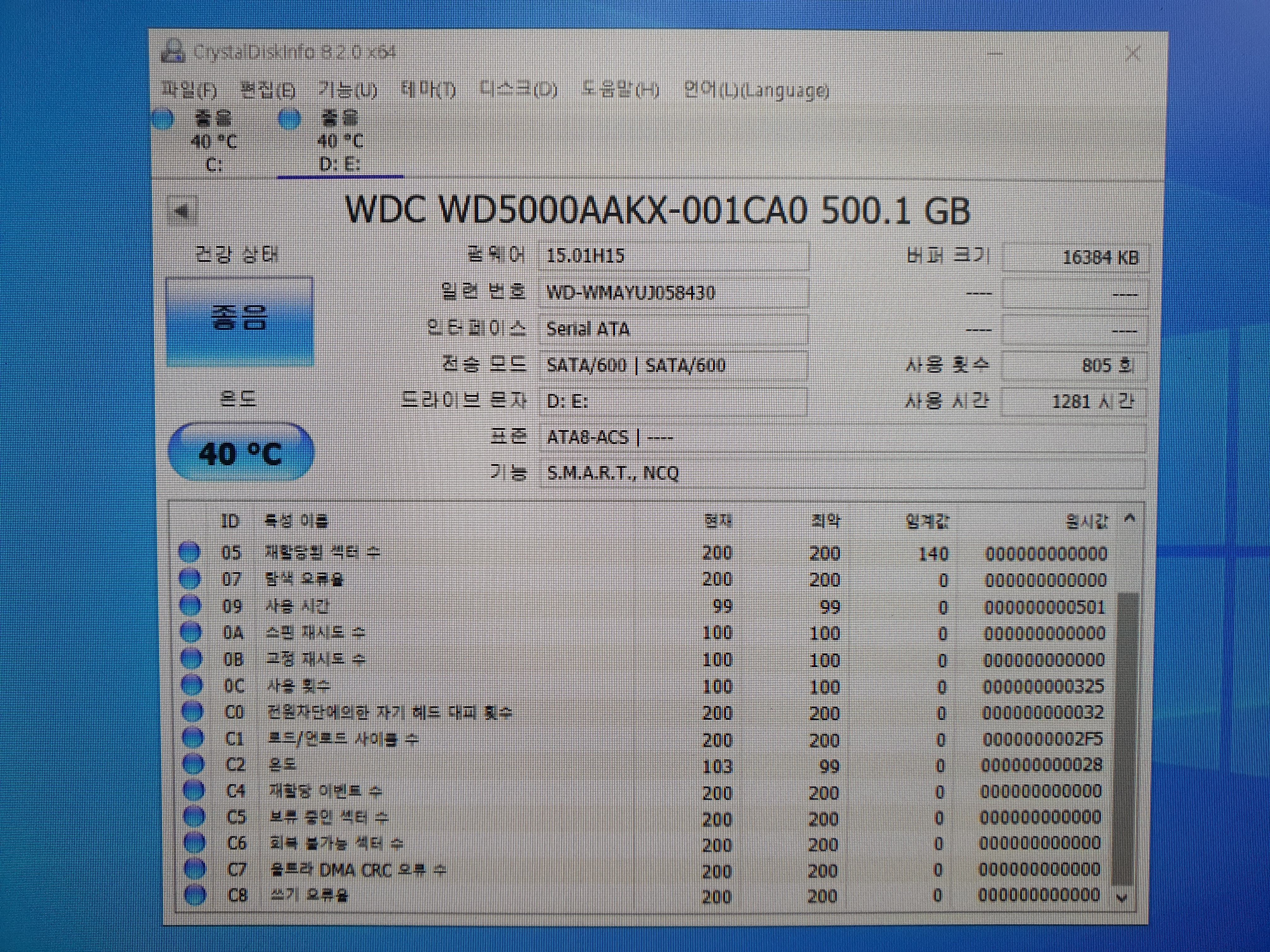Click the C: drive health status circle

tap(163, 119)
